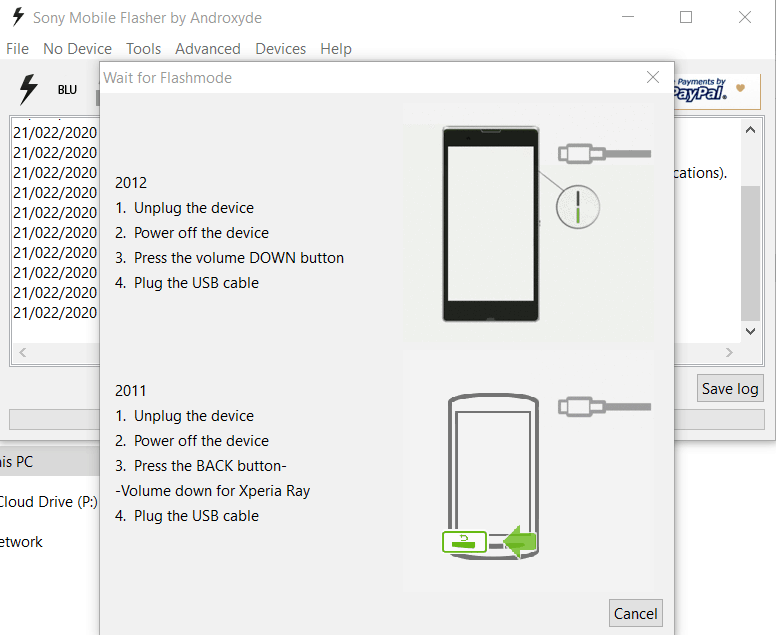The image size is (776, 635).
Task: Click the '2011' heading text
Action: click(x=131, y=391)
